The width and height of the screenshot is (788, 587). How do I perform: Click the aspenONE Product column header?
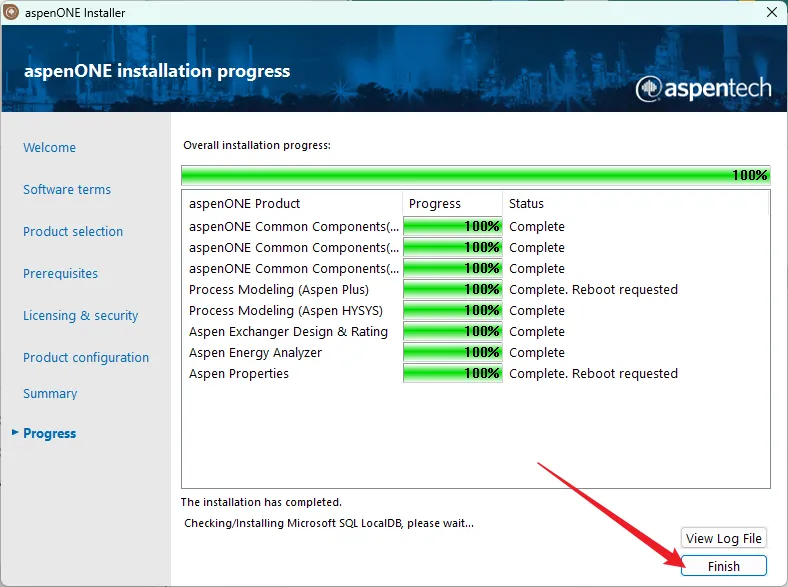(292, 204)
